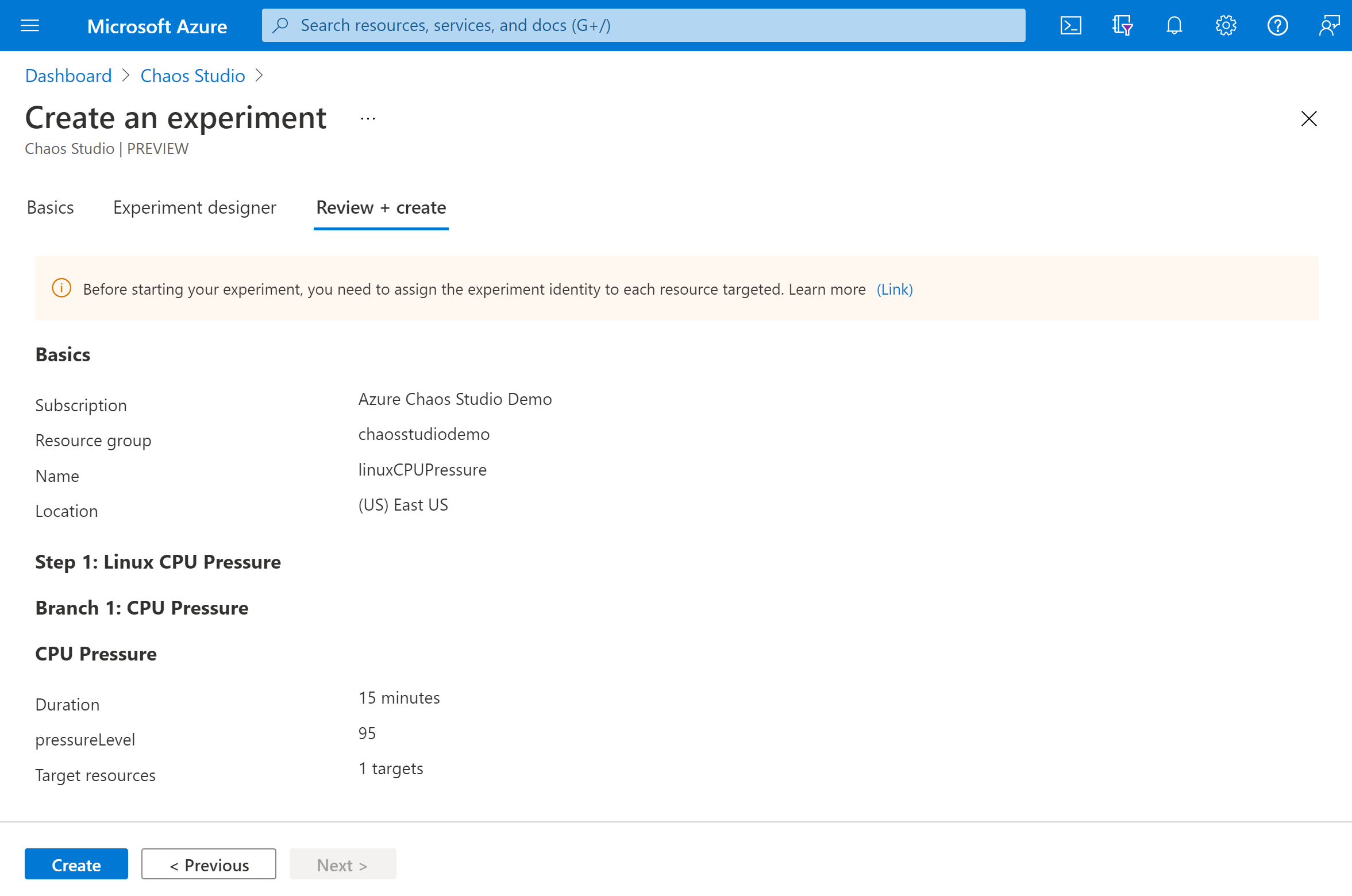Click the ellipsis menu for experiment options
Screen dimensions: 1352x896
[368, 119]
